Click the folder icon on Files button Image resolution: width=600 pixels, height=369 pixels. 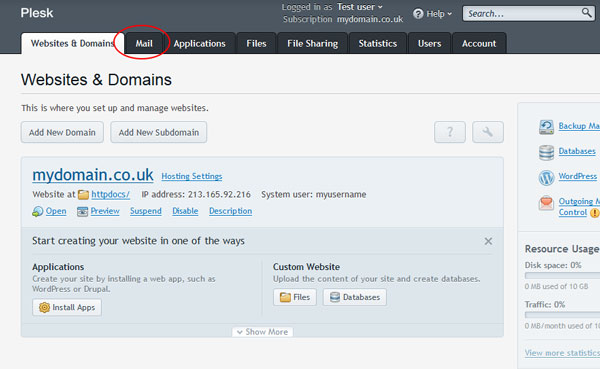pos(285,297)
